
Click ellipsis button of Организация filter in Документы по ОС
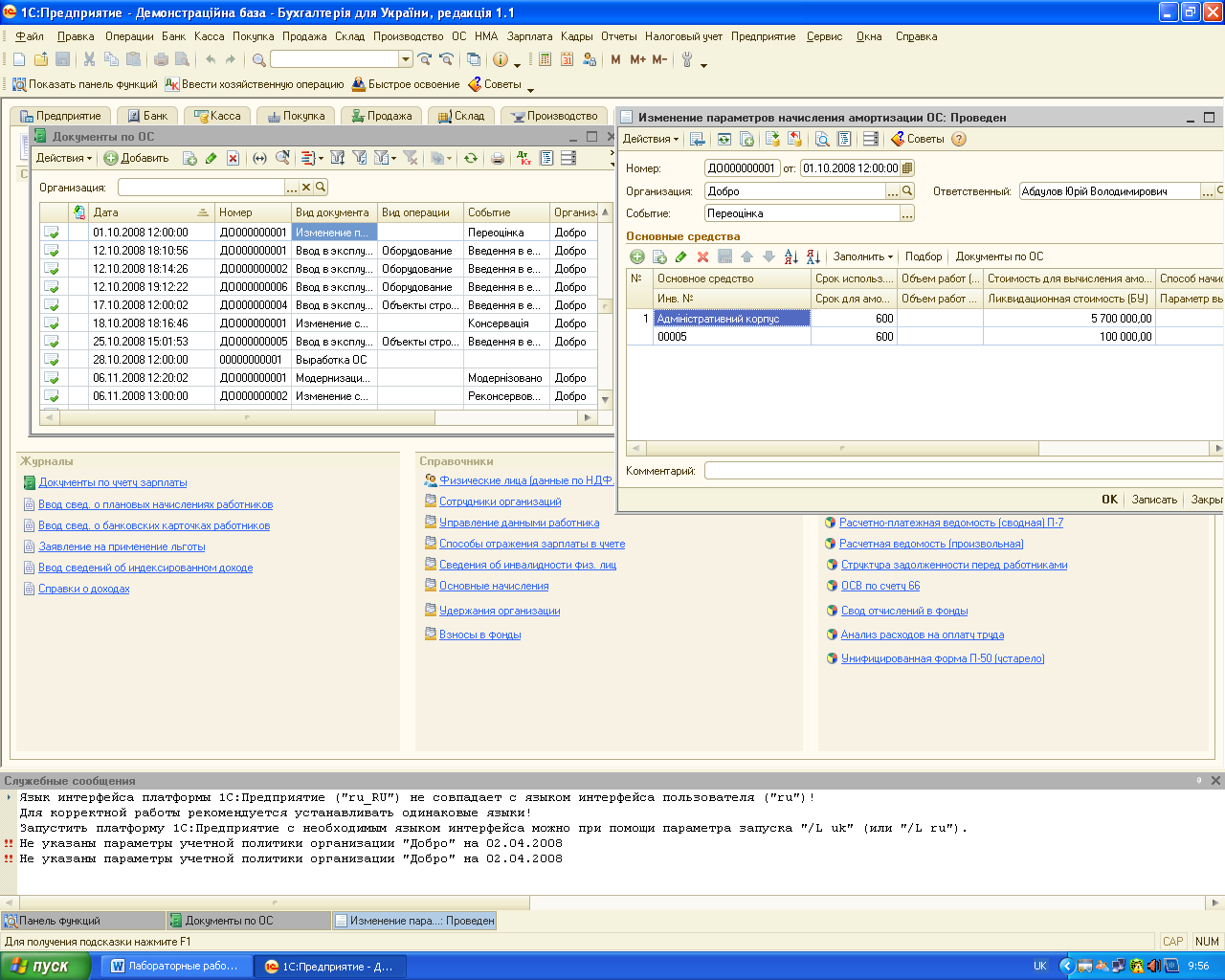click(292, 188)
